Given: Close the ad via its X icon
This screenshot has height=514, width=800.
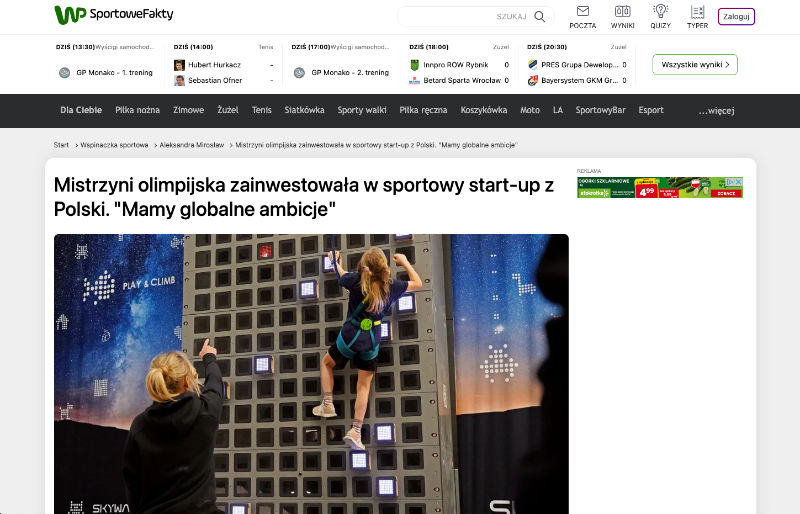Looking at the screenshot, I should coord(738,181).
